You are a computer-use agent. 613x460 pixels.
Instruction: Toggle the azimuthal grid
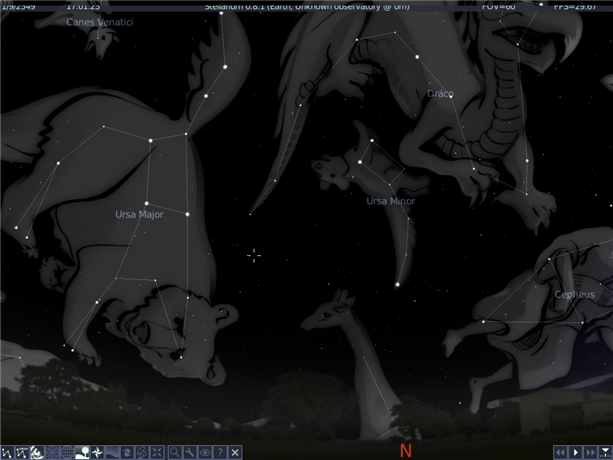pyautogui.click(x=52, y=453)
